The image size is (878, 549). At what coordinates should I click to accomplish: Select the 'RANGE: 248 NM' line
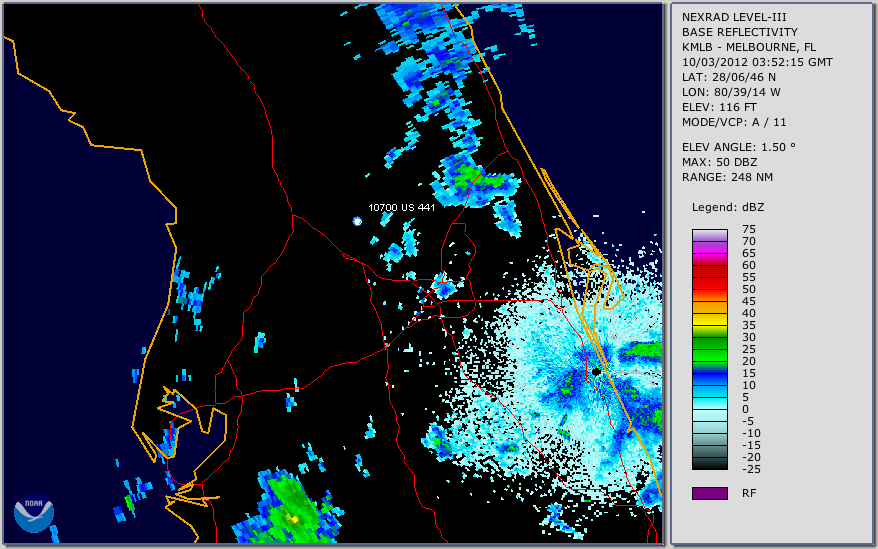point(727,178)
